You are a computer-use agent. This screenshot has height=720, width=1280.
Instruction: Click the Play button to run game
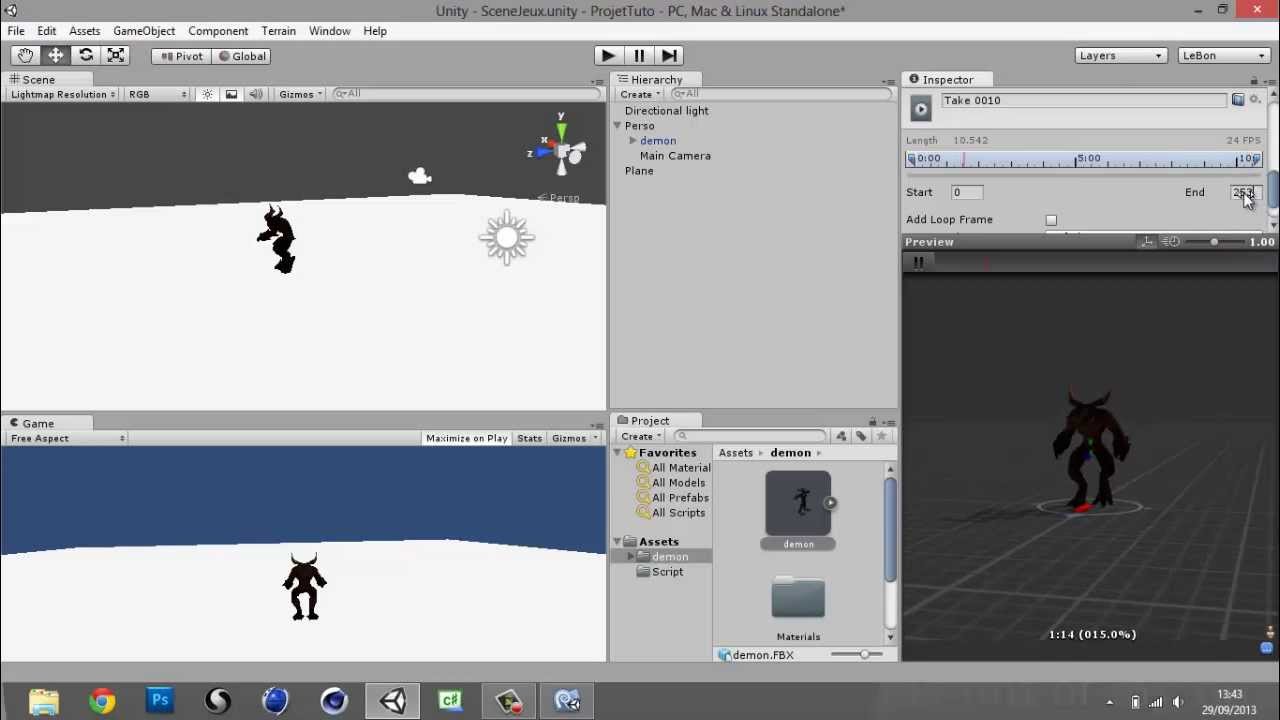click(x=608, y=56)
